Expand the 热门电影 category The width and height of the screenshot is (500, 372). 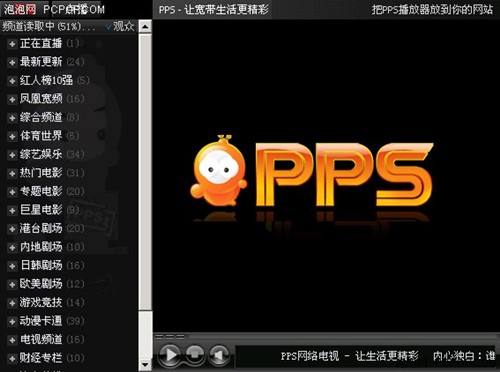pyautogui.click(x=12, y=173)
